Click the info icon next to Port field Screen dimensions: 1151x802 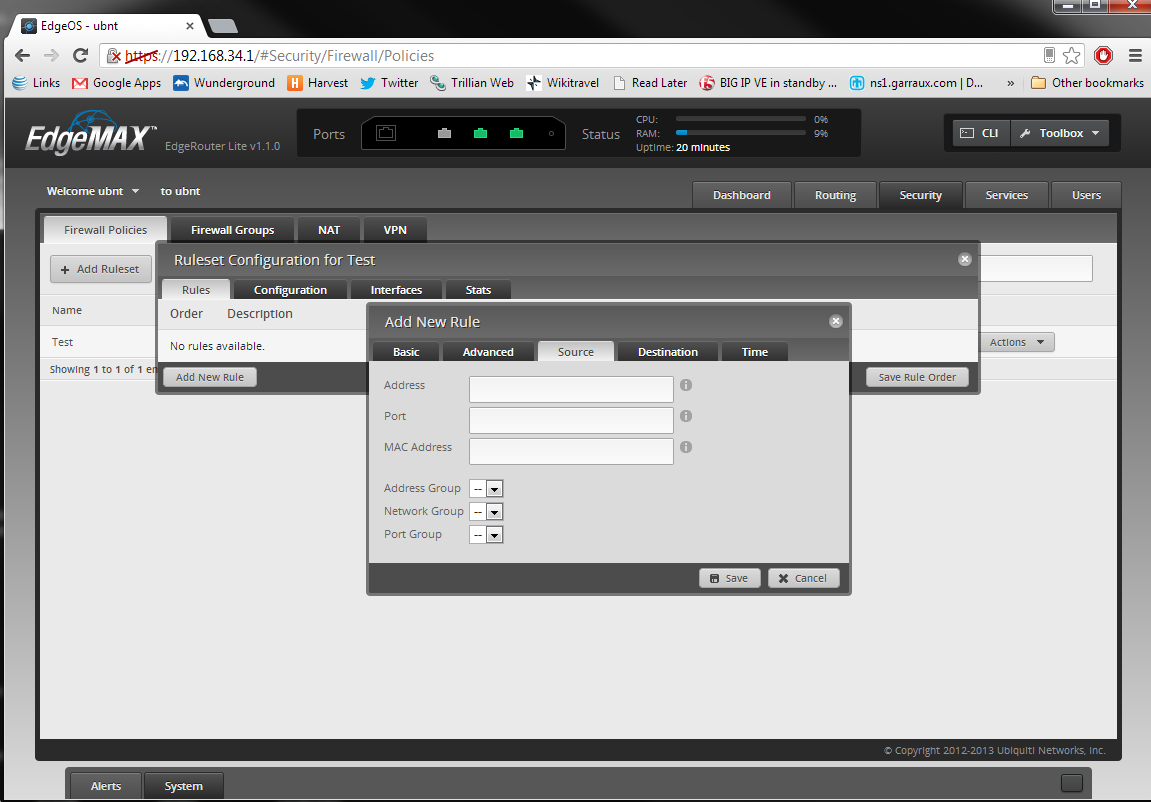pos(686,416)
